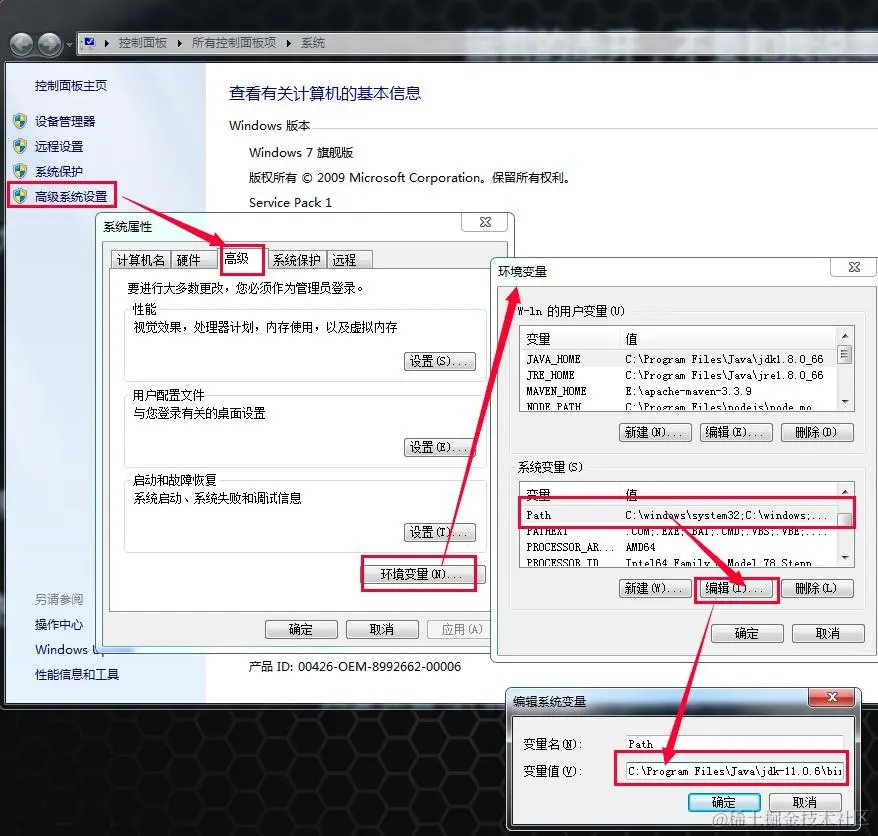Open 操作中心 link
The image size is (878, 836).
[59, 624]
